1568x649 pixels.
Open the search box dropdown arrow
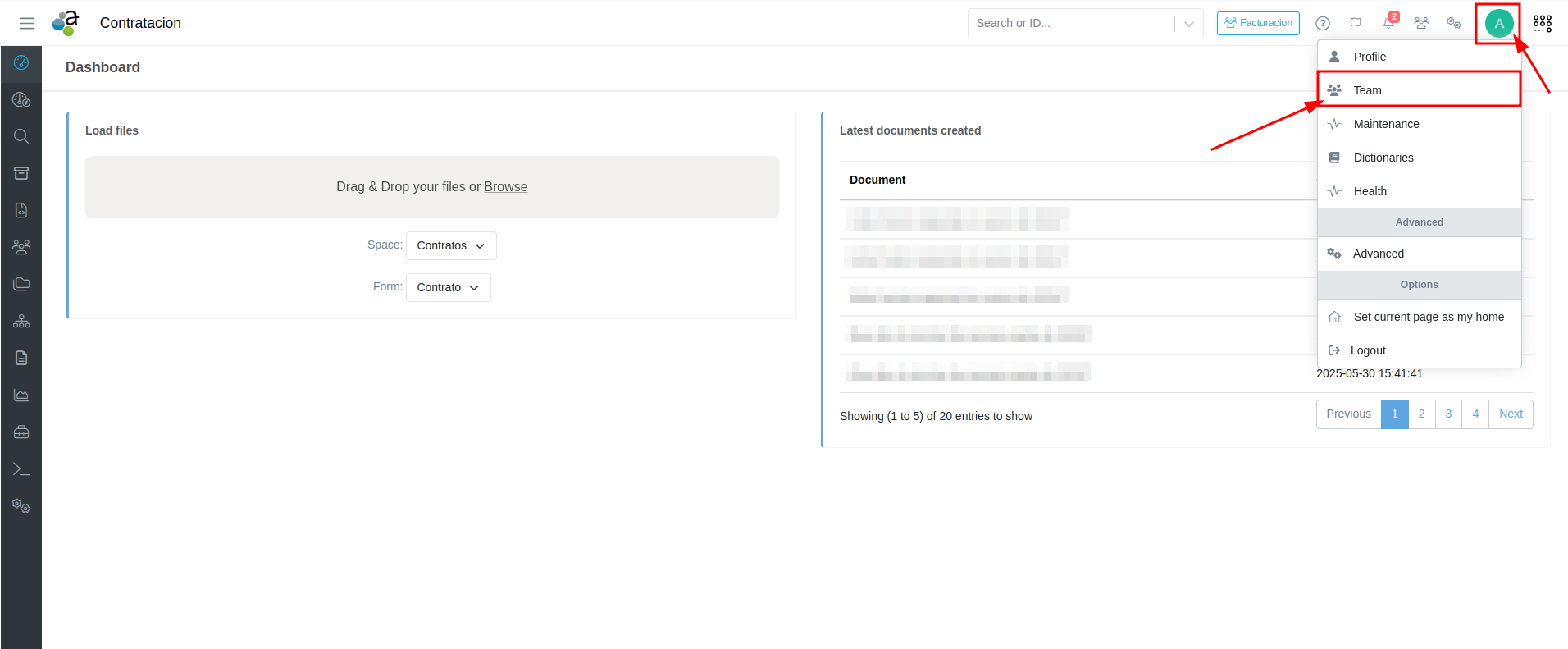click(1188, 24)
